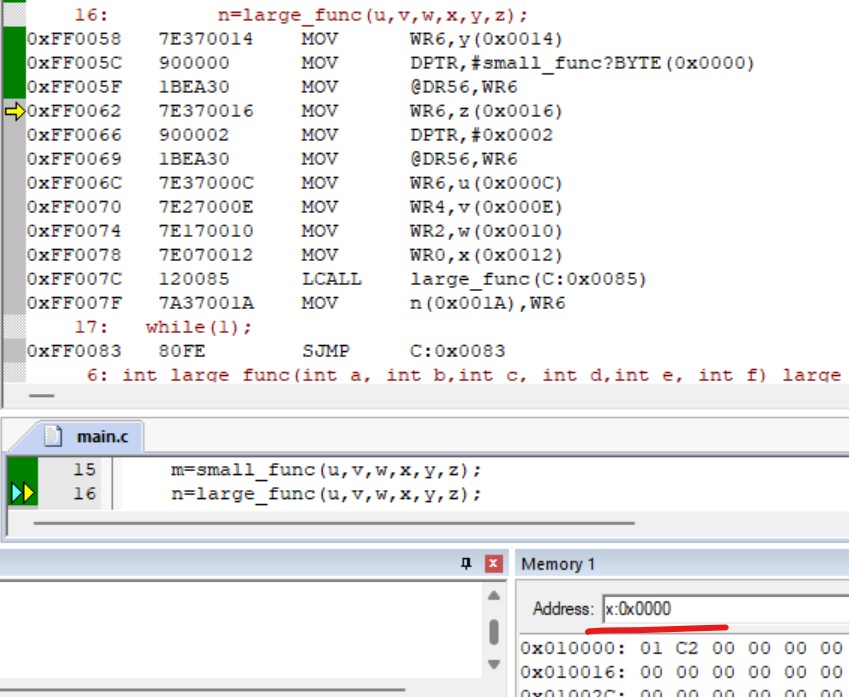Click the vertical scrollbar thumb in bottom-left panel
This screenshot has width=849, height=697.
[493, 631]
